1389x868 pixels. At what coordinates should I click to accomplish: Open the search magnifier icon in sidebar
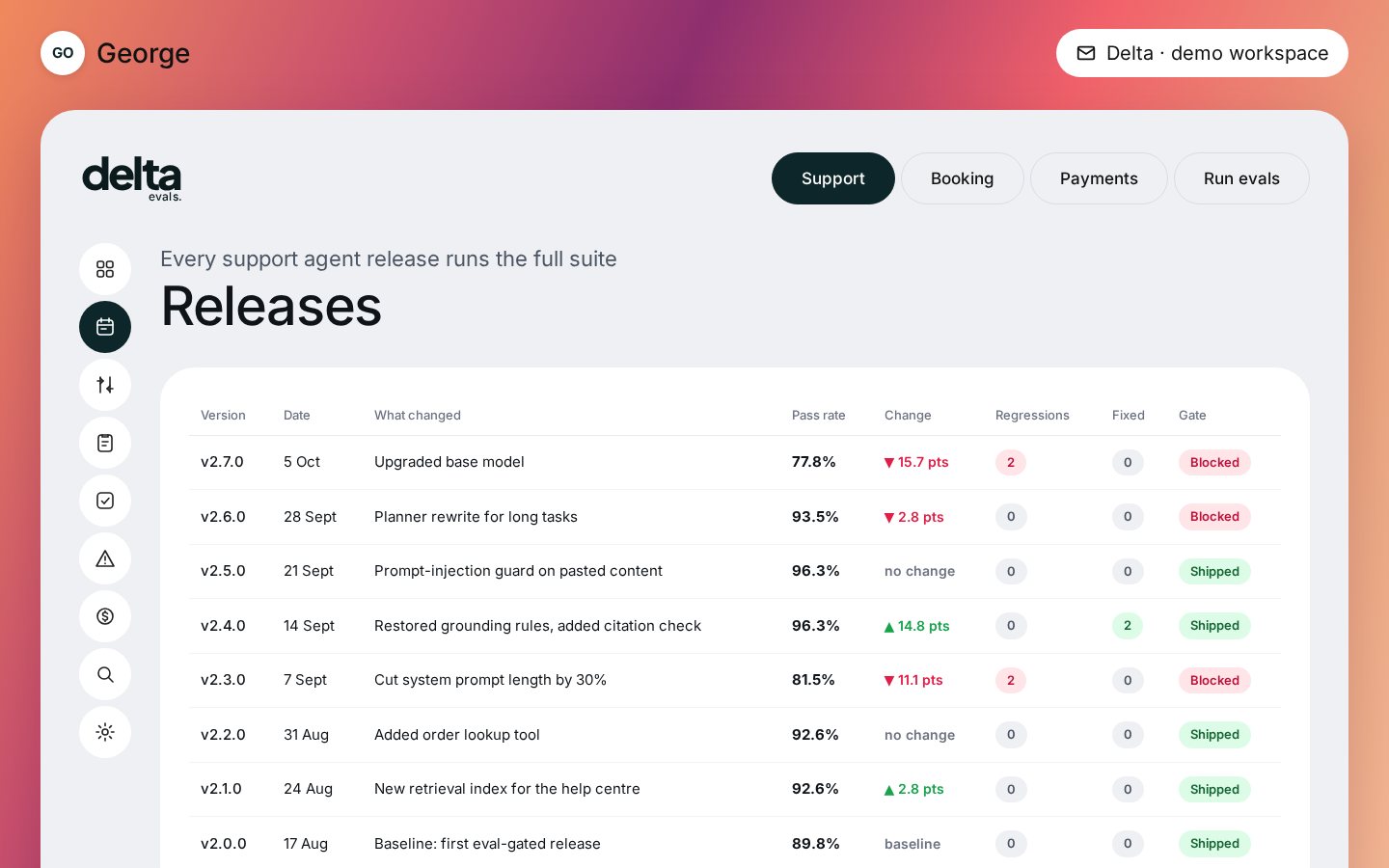(x=105, y=674)
